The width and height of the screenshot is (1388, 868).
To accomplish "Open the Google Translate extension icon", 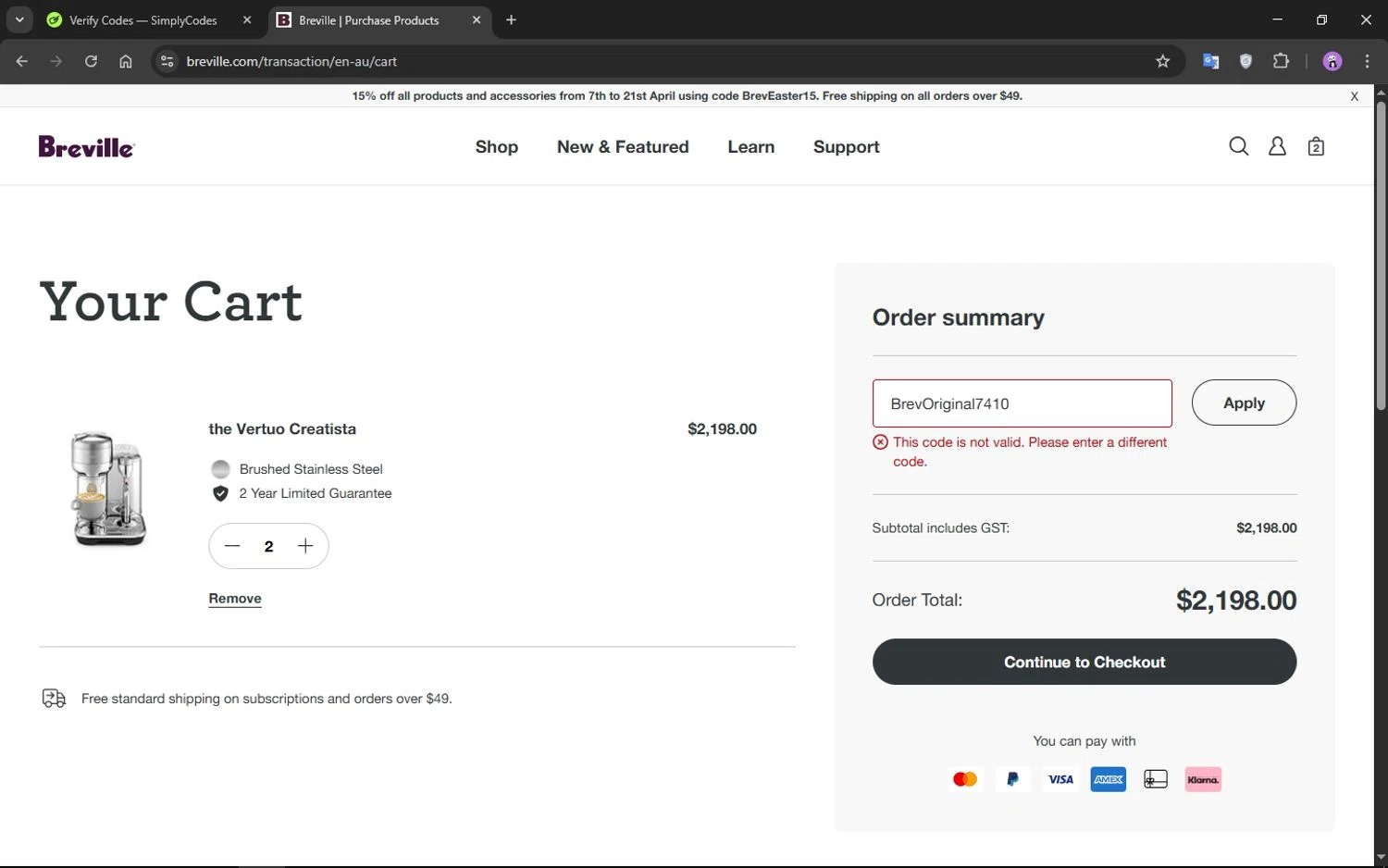I will click(1210, 61).
